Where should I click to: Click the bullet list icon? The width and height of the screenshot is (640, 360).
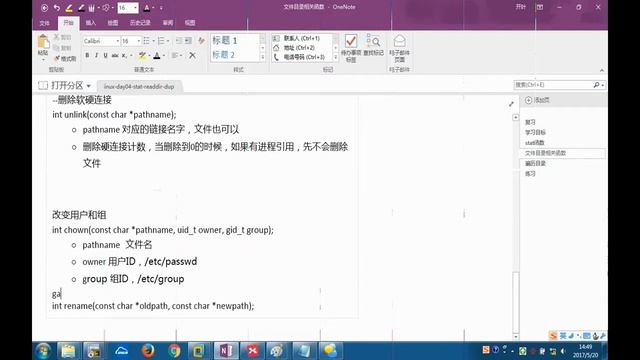click(x=147, y=41)
